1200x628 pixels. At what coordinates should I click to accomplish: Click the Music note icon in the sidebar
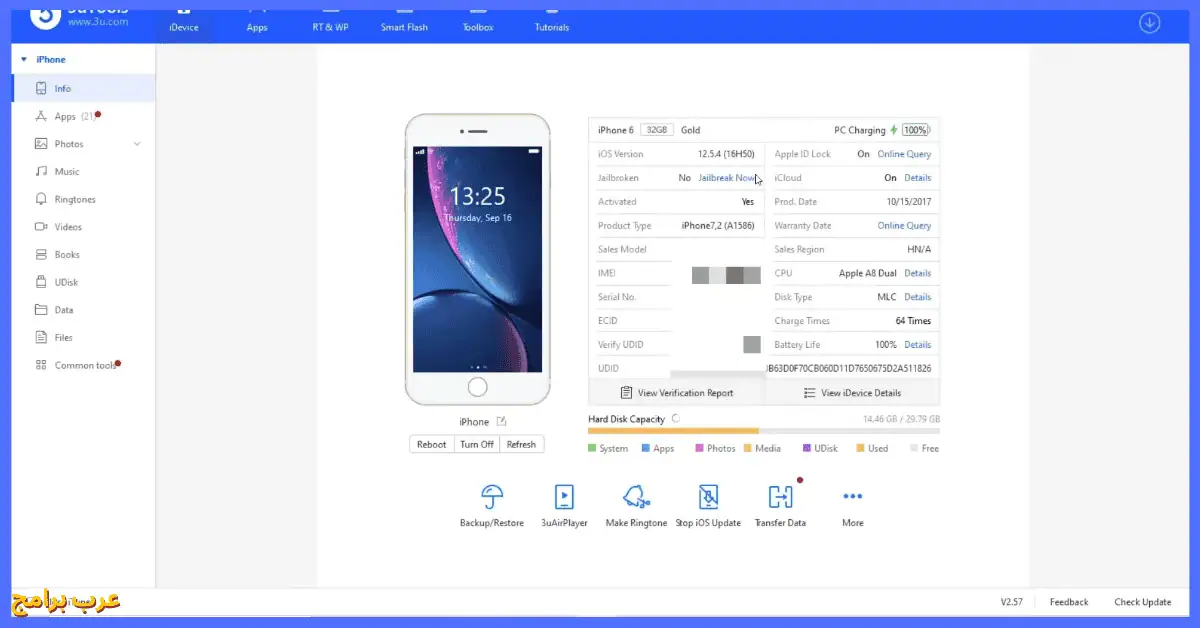point(41,172)
